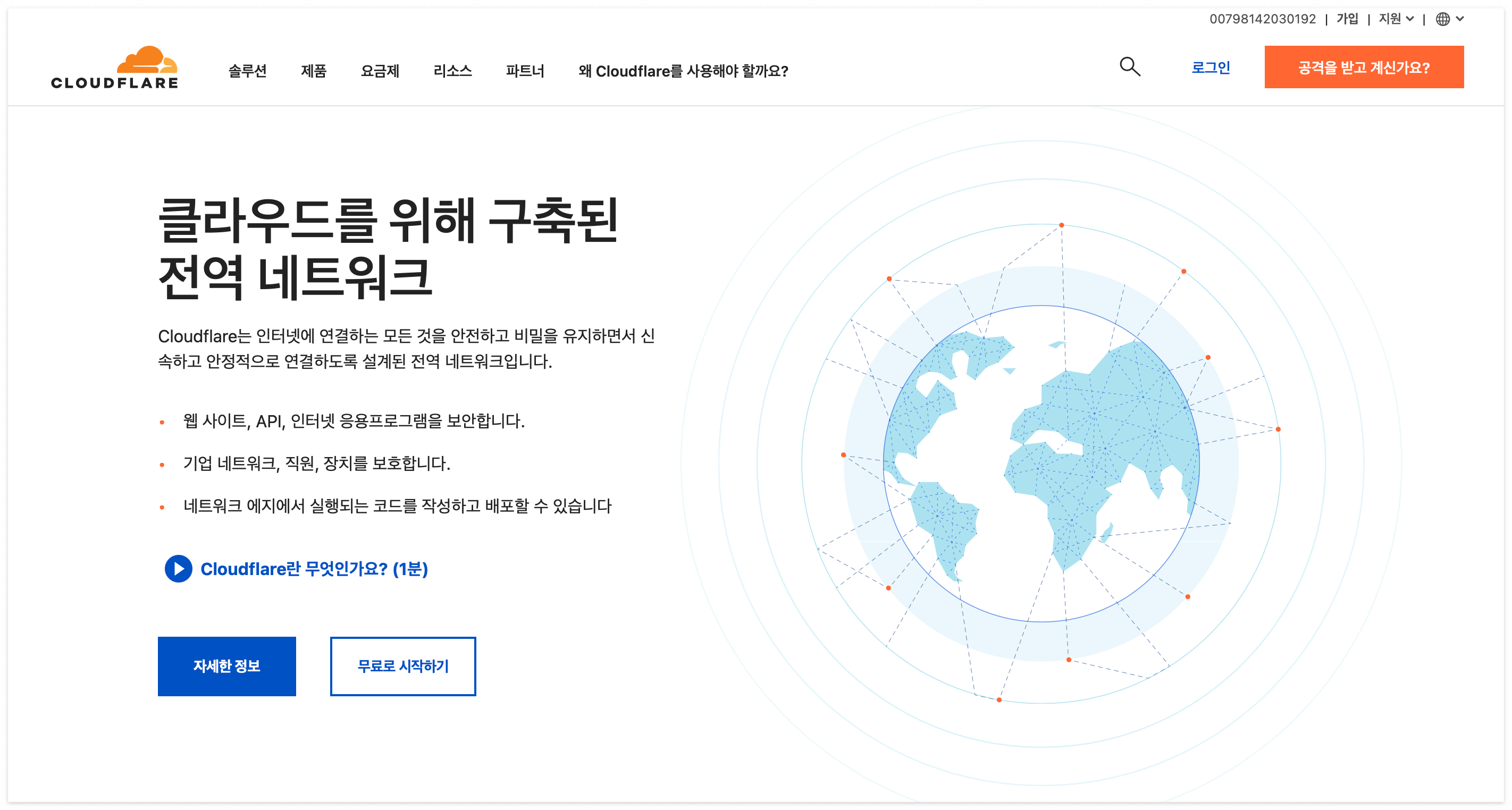Click the '무료로 시작하기' button
The width and height of the screenshot is (1512, 810).
point(402,665)
